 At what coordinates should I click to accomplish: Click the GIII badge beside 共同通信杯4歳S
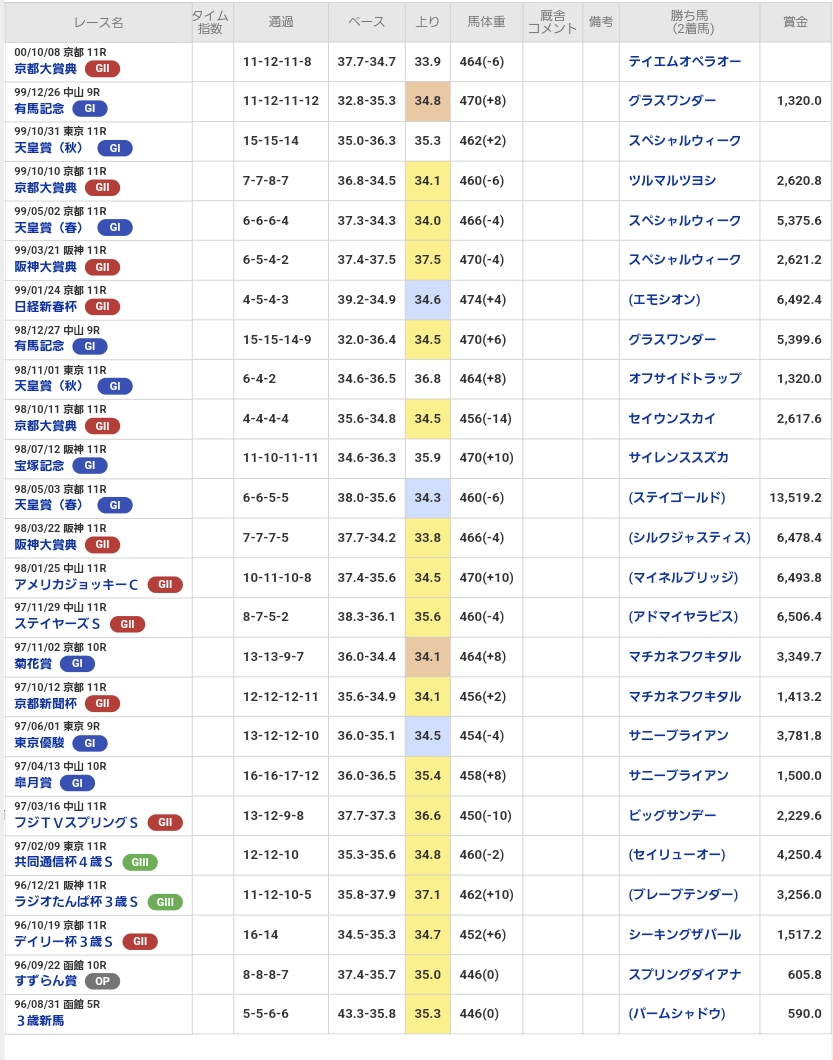point(140,862)
